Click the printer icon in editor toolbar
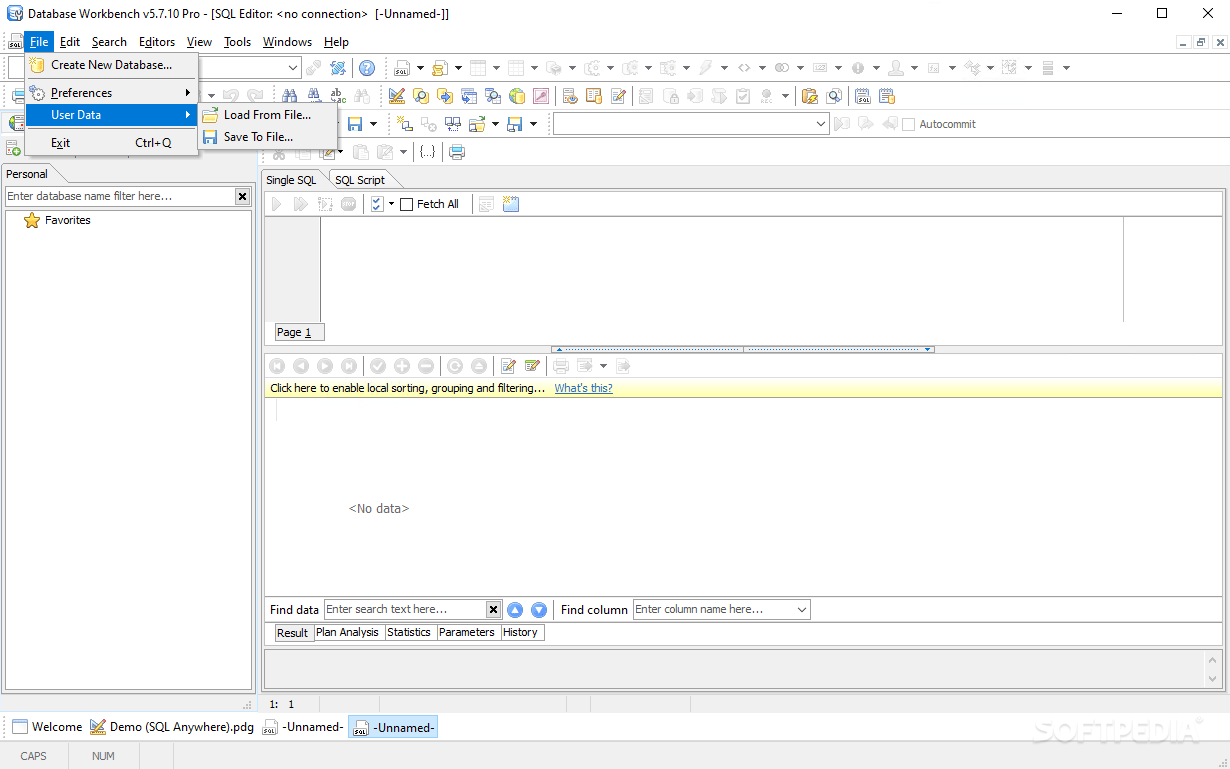Screen dimensions: 1230x769 click(457, 152)
